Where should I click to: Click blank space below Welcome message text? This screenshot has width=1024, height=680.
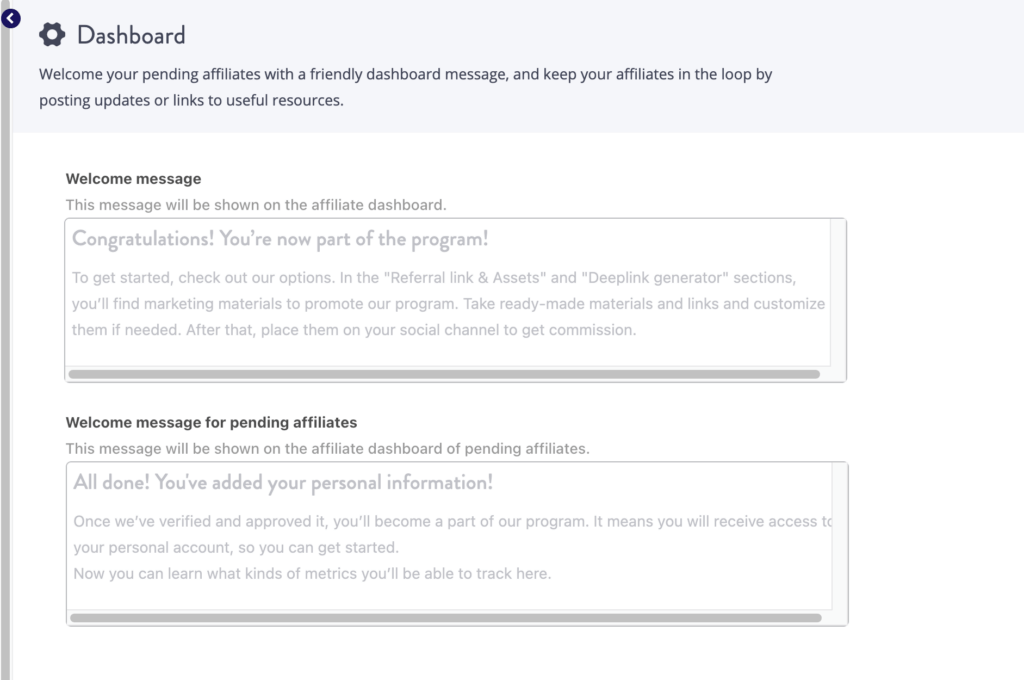448,352
